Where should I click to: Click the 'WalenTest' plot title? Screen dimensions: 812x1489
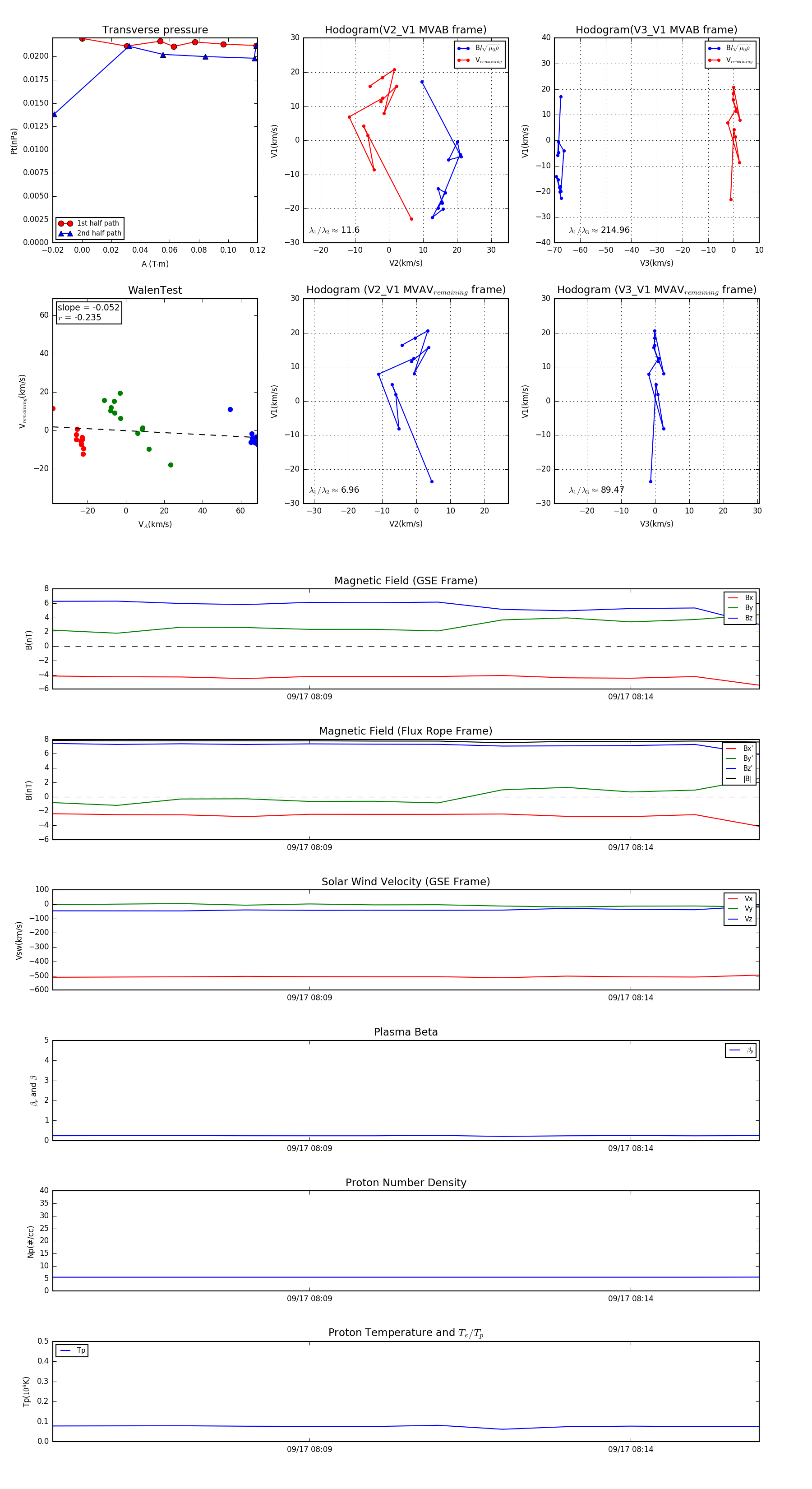click(x=155, y=290)
